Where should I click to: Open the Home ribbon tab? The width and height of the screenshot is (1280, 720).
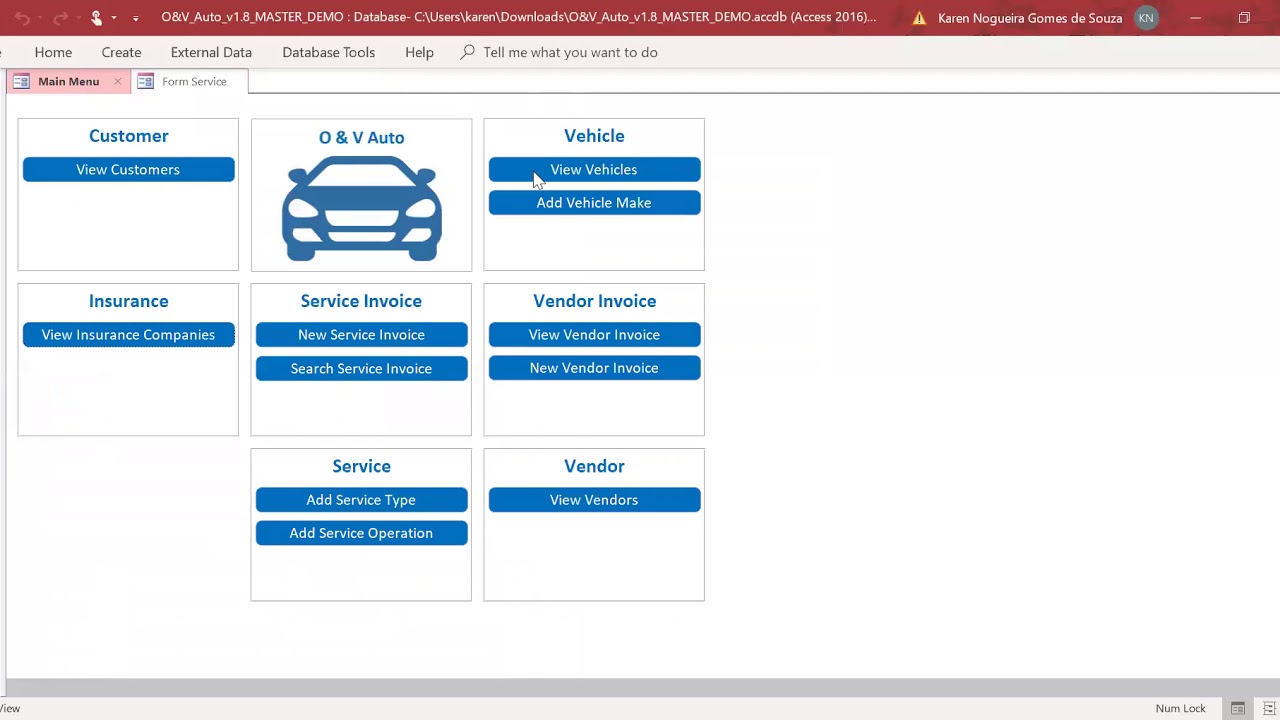pos(53,52)
